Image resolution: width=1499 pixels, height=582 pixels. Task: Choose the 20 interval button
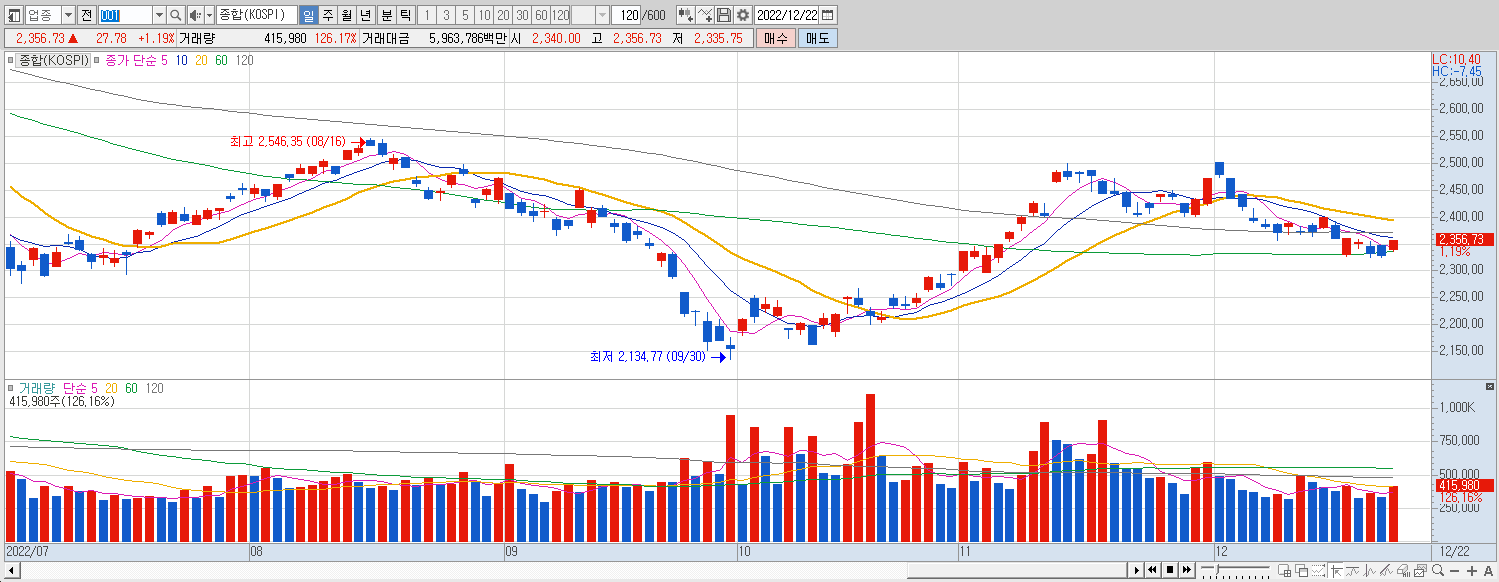[x=503, y=15]
